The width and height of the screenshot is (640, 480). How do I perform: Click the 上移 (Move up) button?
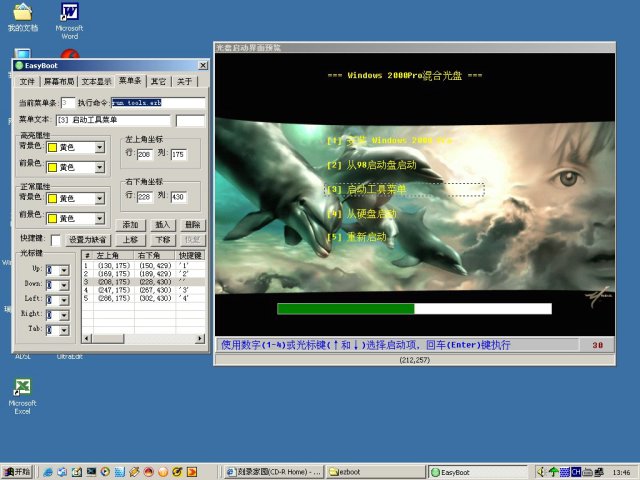(x=130, y=240)
